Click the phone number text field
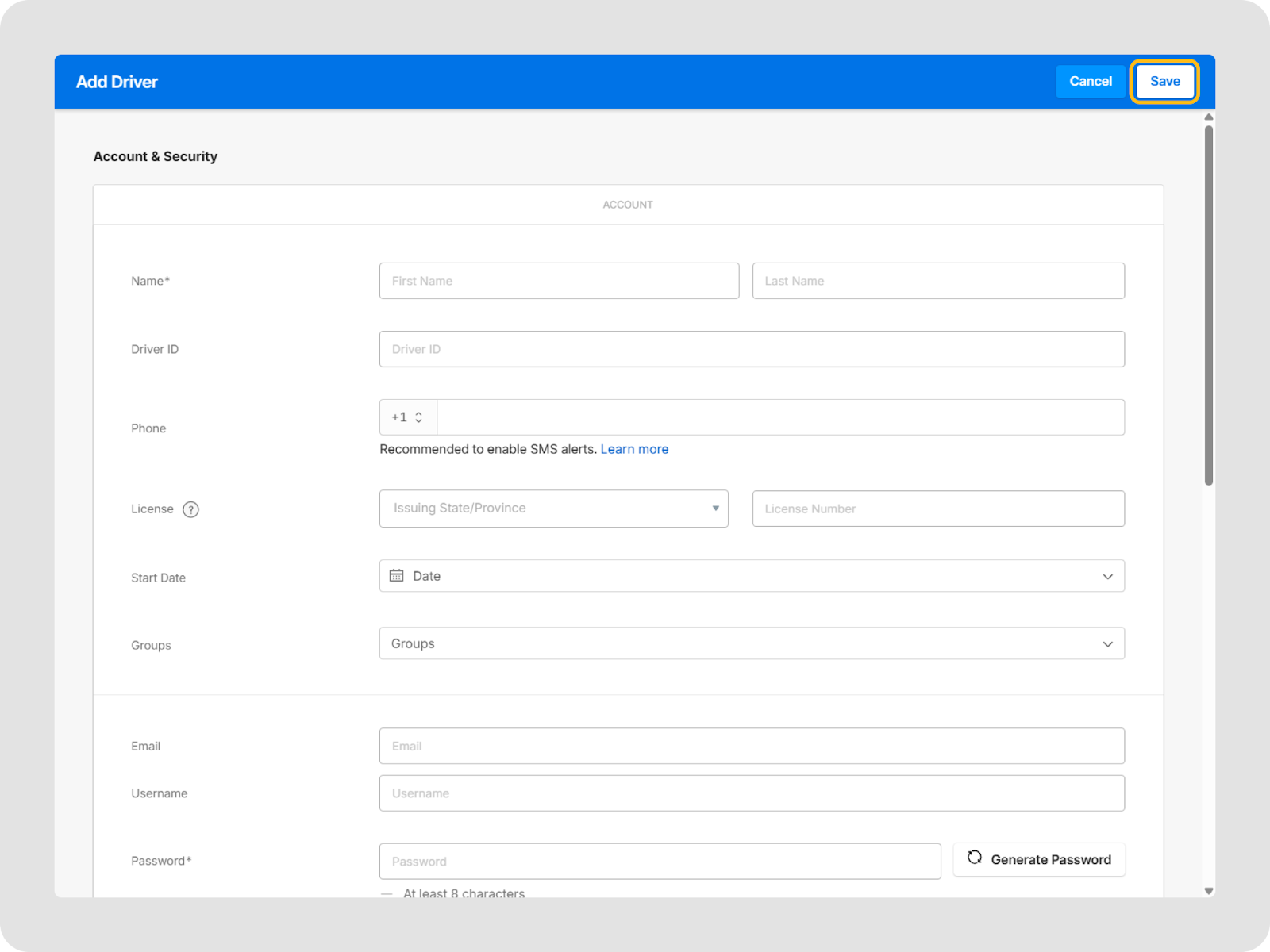The width and height of the screenshot is (1270, 952). coord(779,417)
